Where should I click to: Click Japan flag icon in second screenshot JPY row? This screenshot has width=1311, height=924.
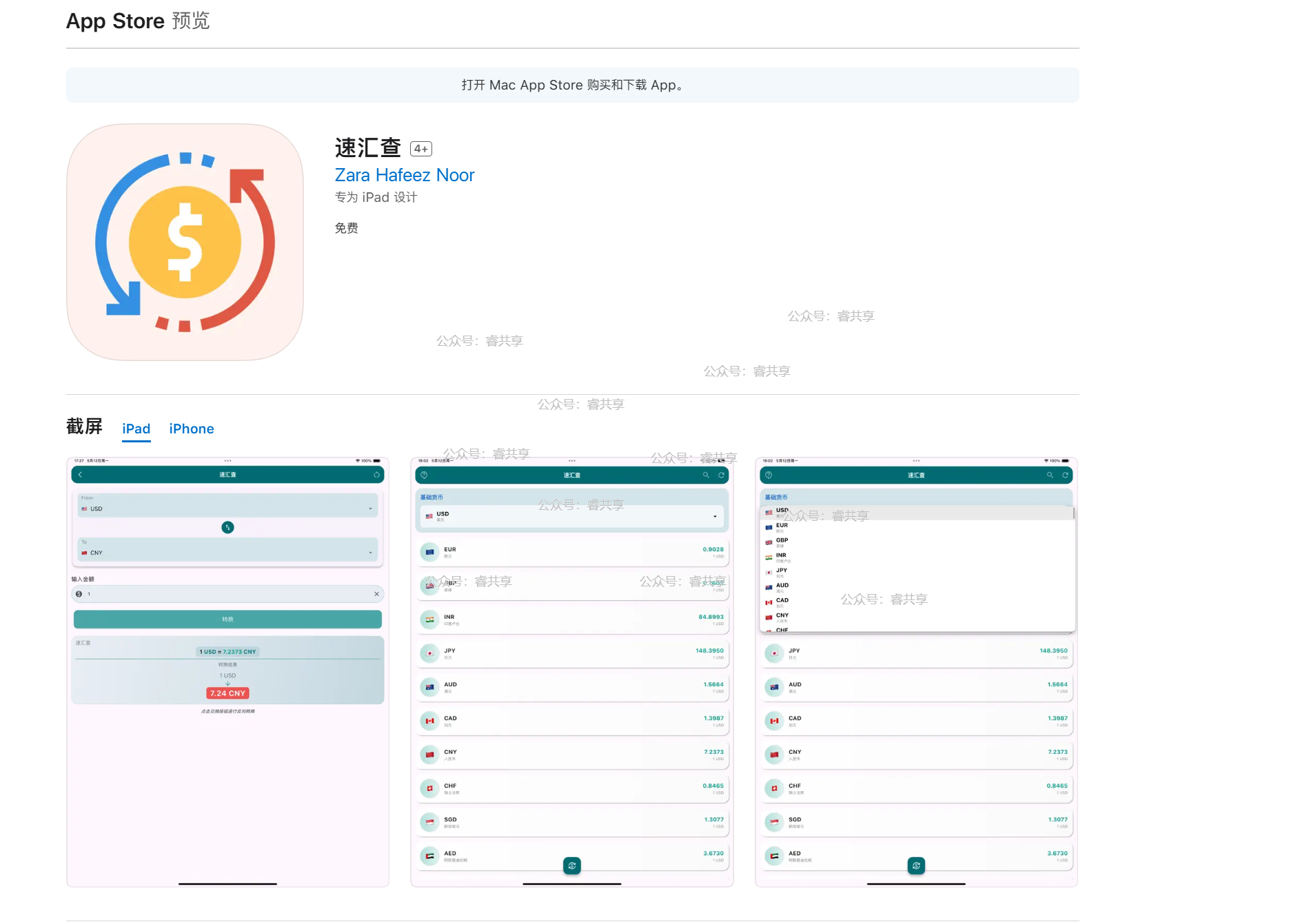pyautogui.click(x=429, y=653)
